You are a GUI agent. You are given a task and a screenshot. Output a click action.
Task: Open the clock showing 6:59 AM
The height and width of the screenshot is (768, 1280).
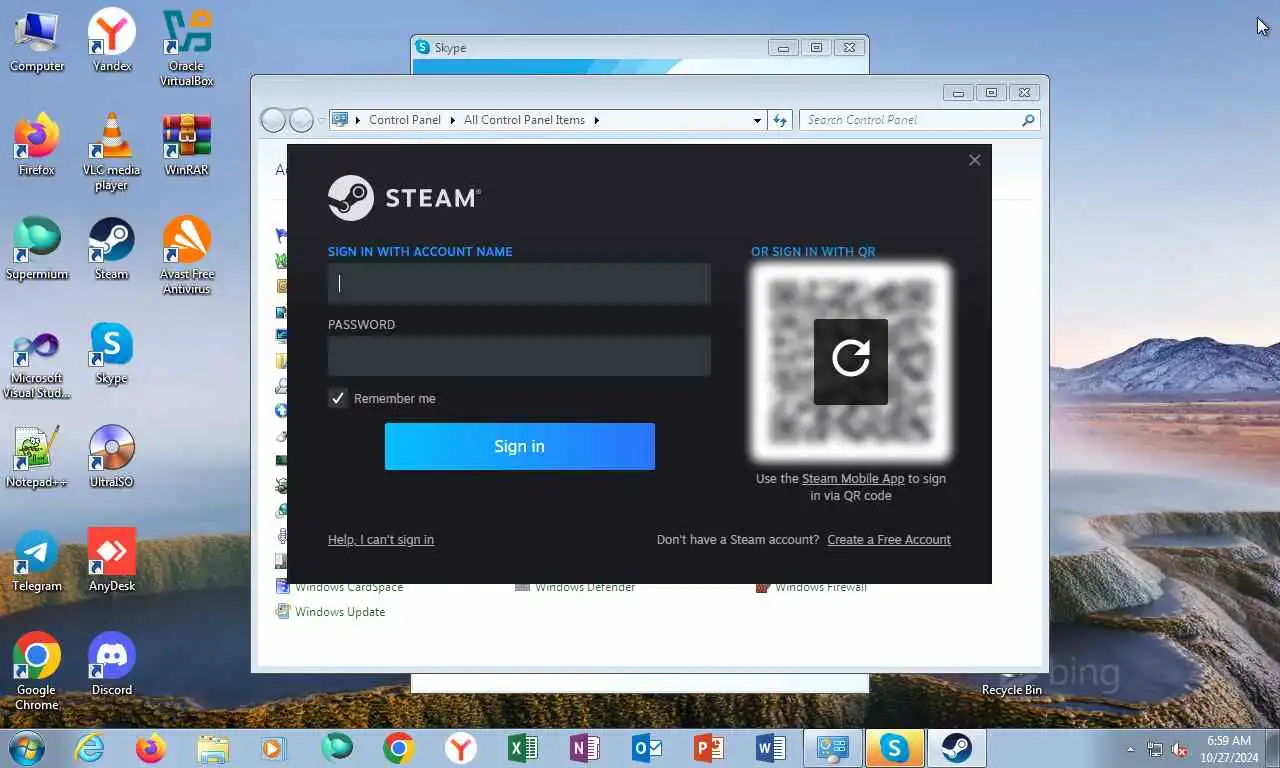[1229, 749]
